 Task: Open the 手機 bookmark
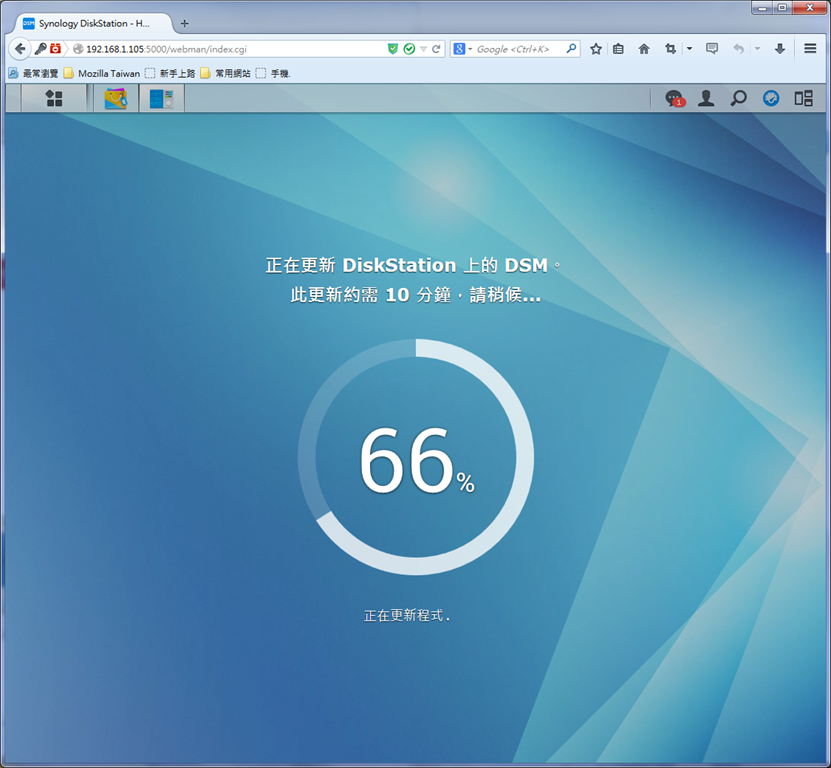[x=273, y=73]
